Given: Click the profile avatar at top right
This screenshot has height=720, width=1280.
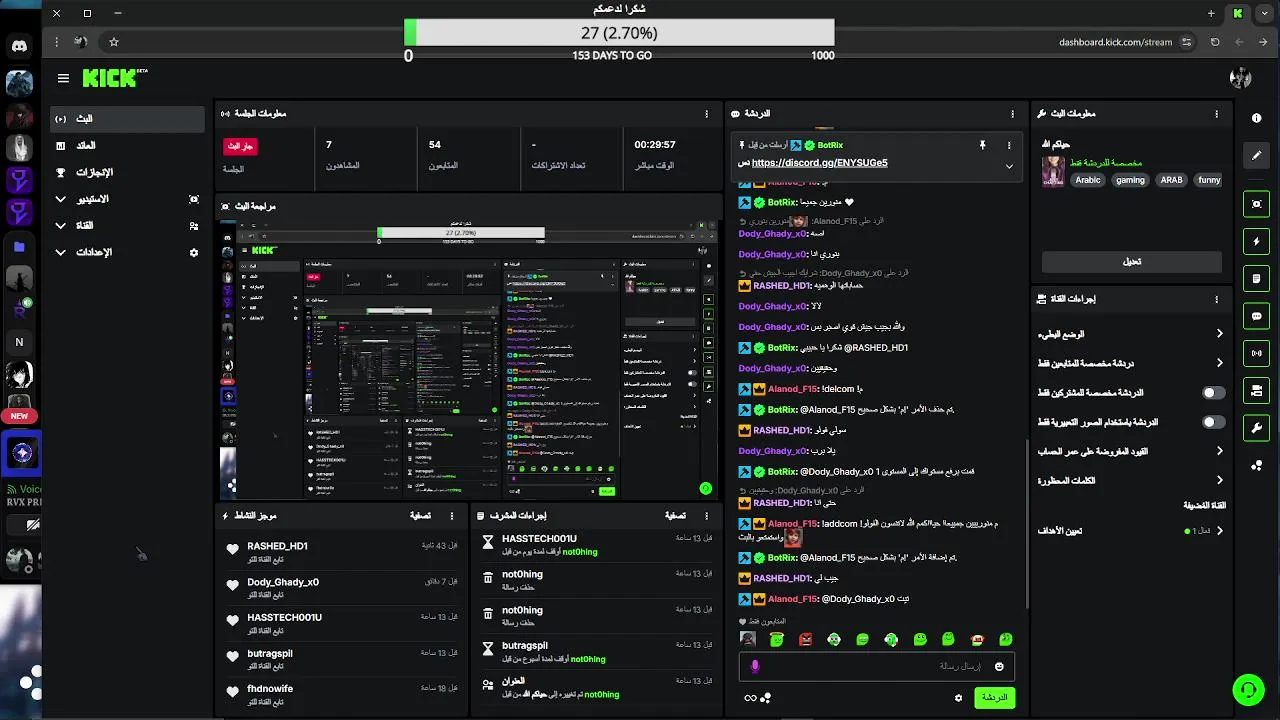Looking at the screenshot, I should pos(1240,78).
